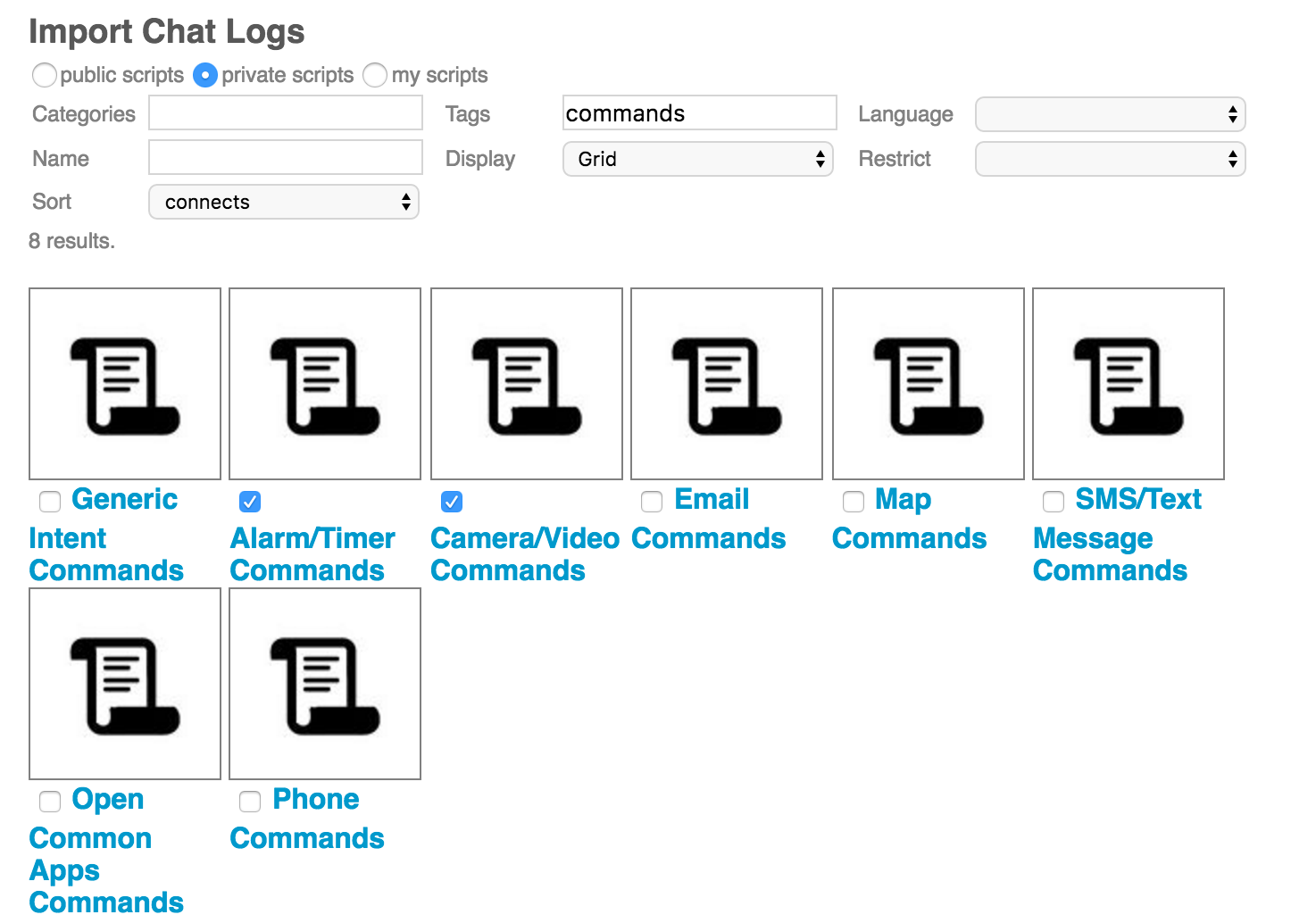Viewport: 1316px width, 923px height.
Task: Select the my scripts radio button
Action: [x=375, y=75]
